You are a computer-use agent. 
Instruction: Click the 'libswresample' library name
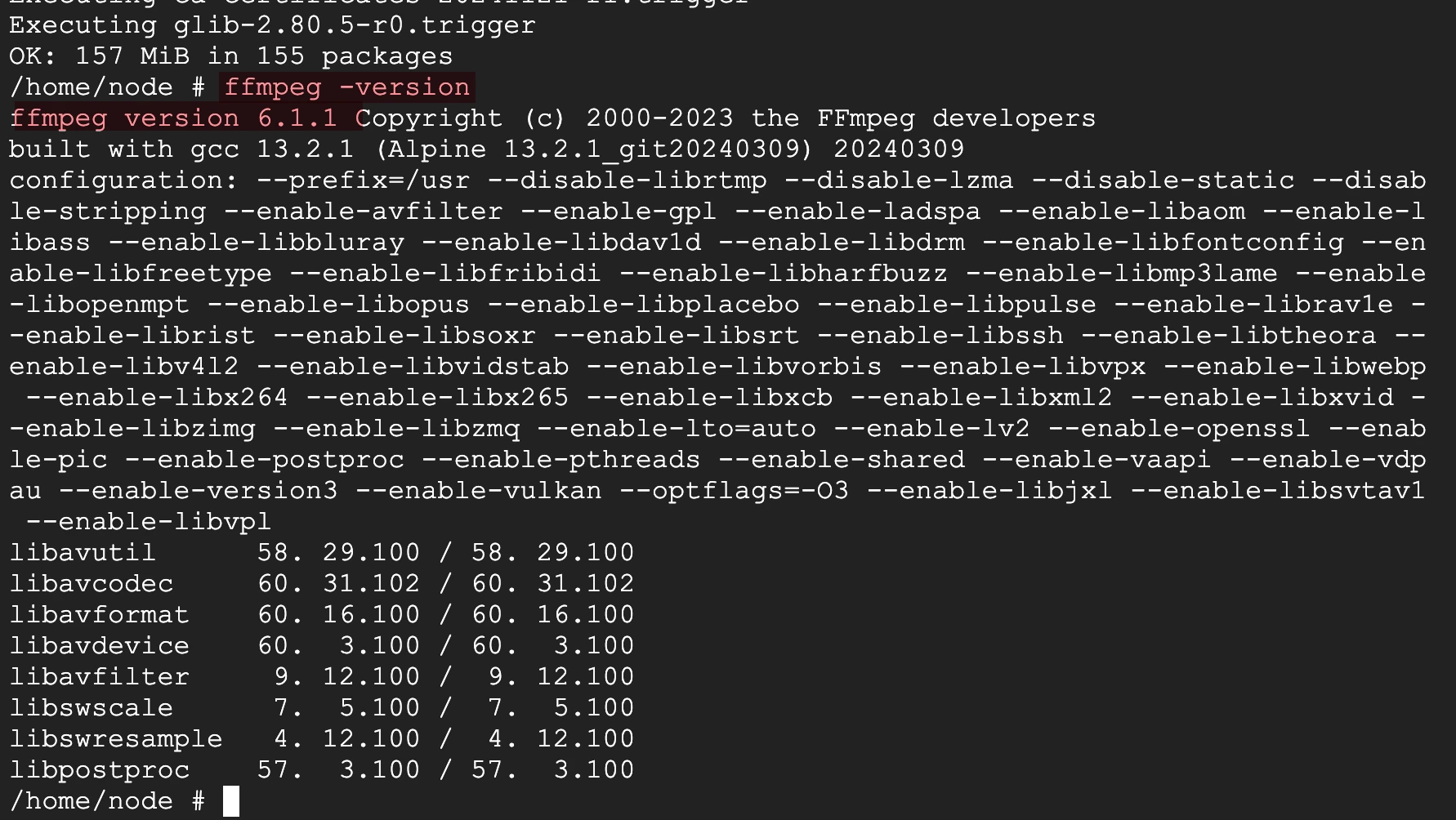[116, 738]
